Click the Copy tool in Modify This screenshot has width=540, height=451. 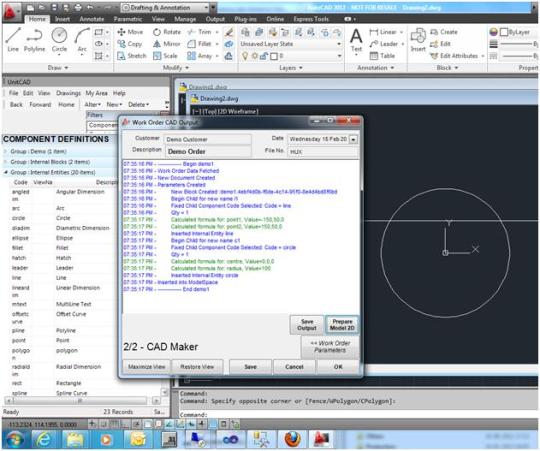coord(129,44)
